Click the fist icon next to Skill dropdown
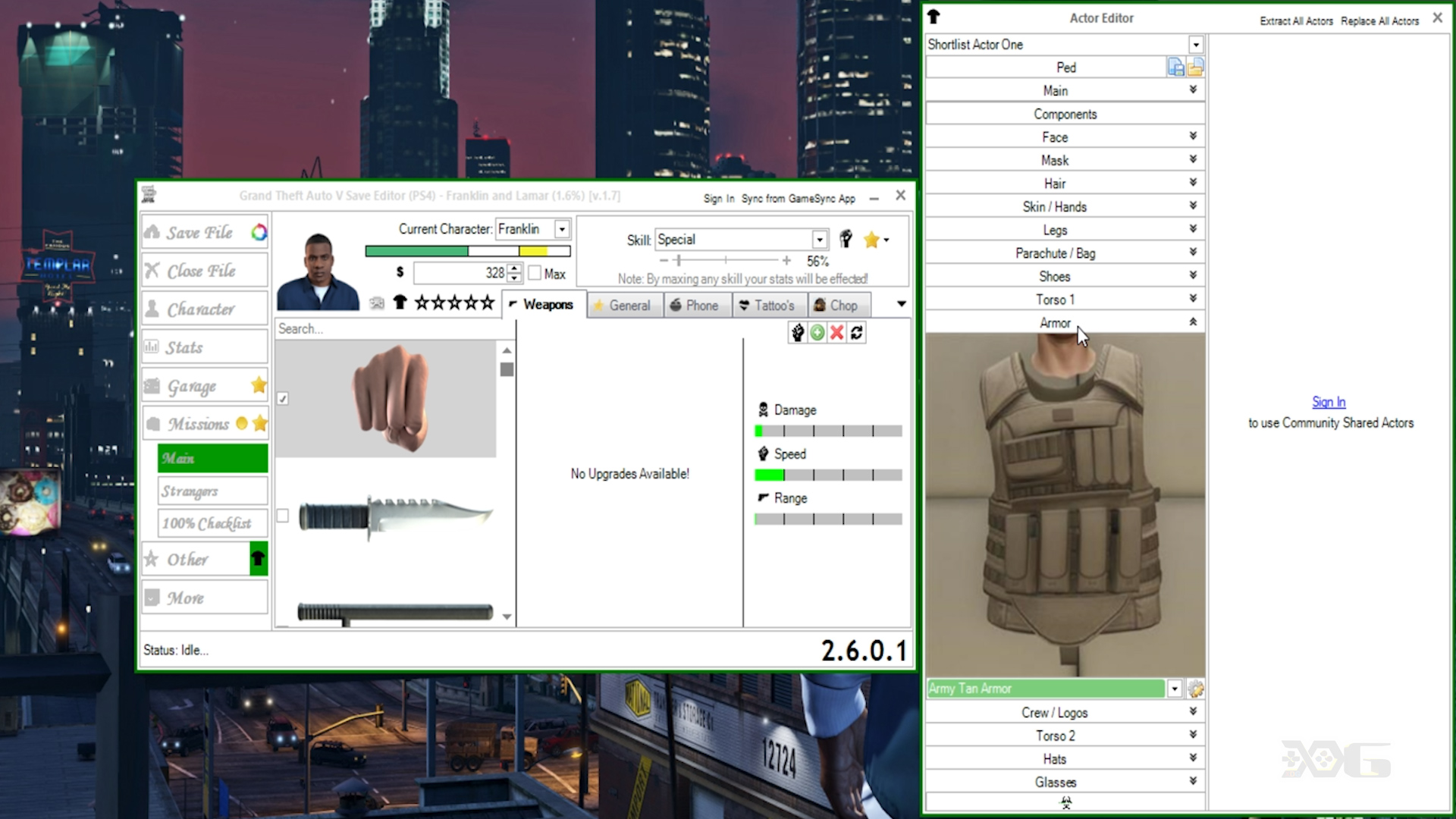The image size is (1456, 819). (846, 240)
